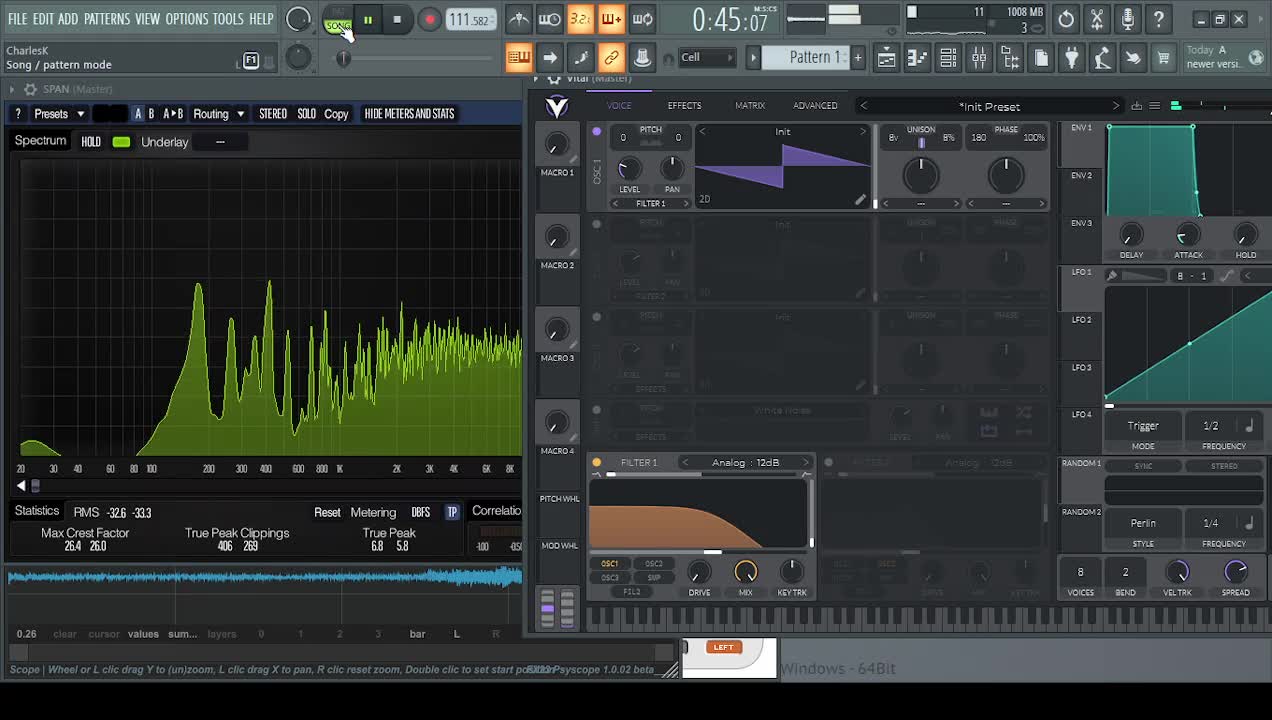Screen dimensions: 1272x720
Task: Click STEREO button in SPAN
Action: [x=273, y=114]
